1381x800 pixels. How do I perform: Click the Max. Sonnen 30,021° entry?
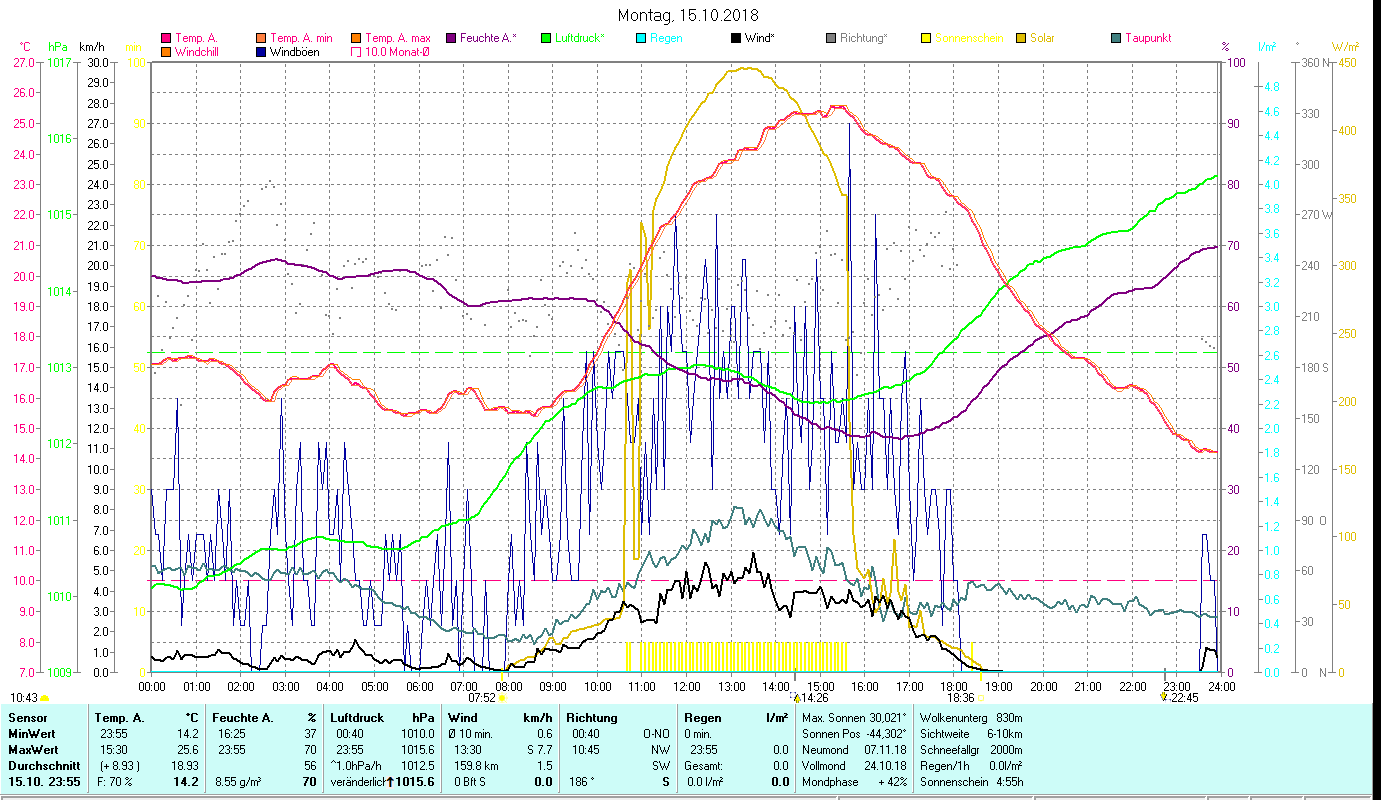[x=855, y=718]
